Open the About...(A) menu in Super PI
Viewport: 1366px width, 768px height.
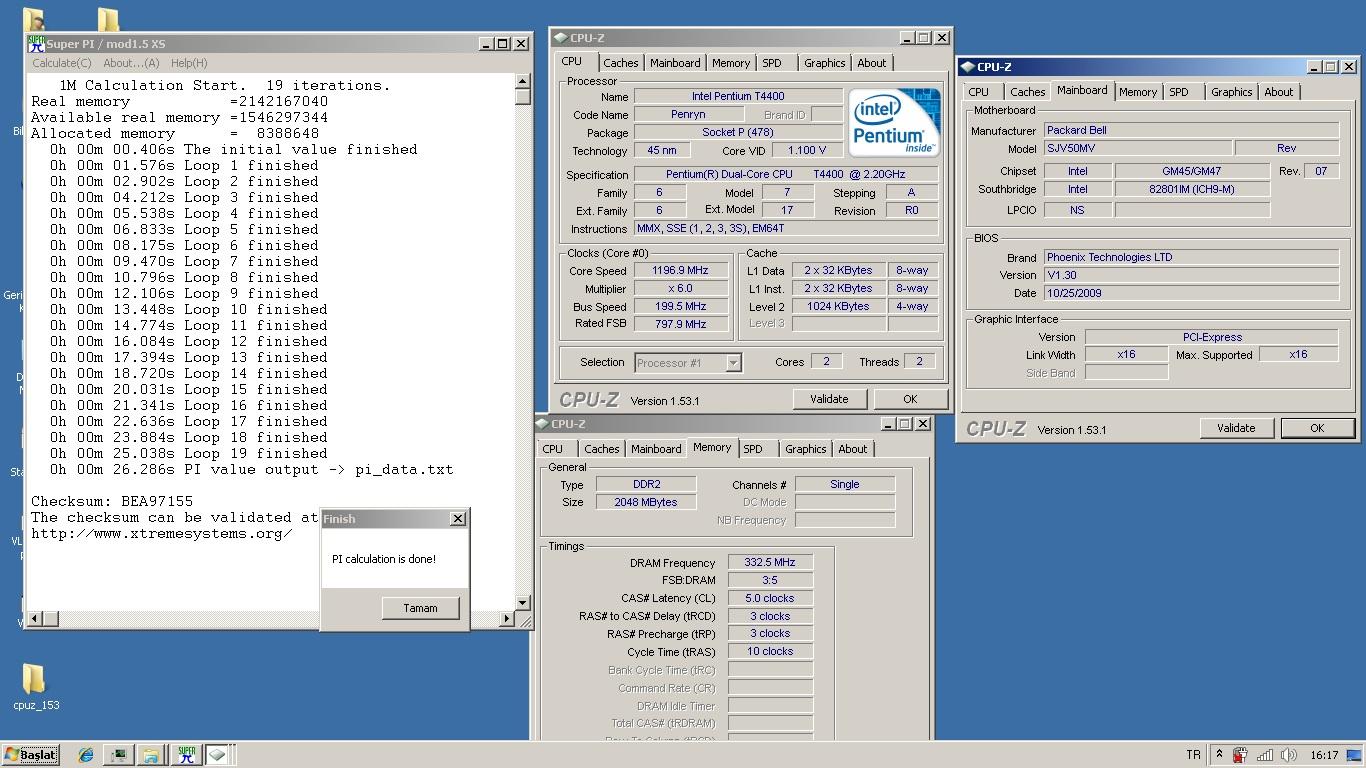pyautogui.click(x=131, y=63)
